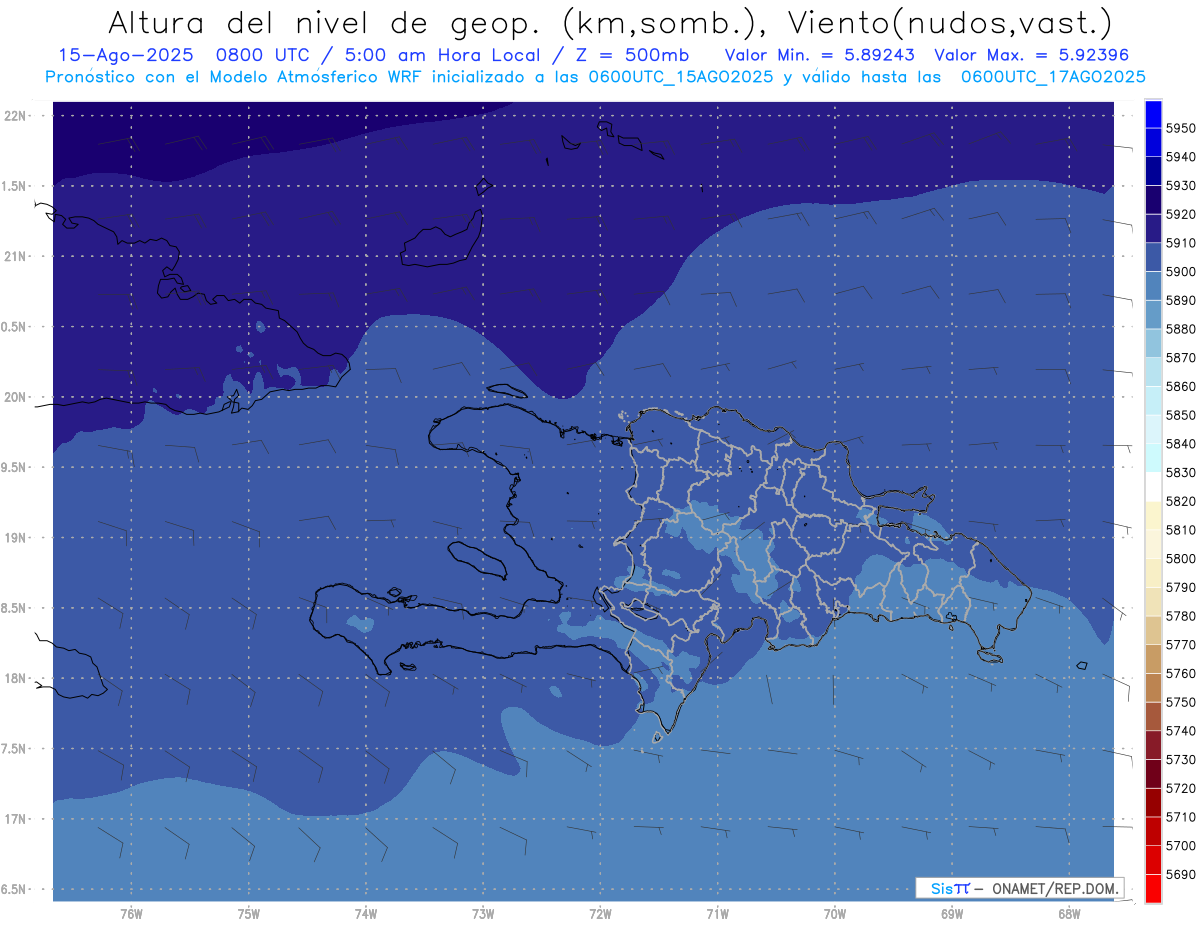Viewport: 1200px width, 927px height.
Task: Click the legend swatch between 5900 and 5910
Action: point(1153,257)
